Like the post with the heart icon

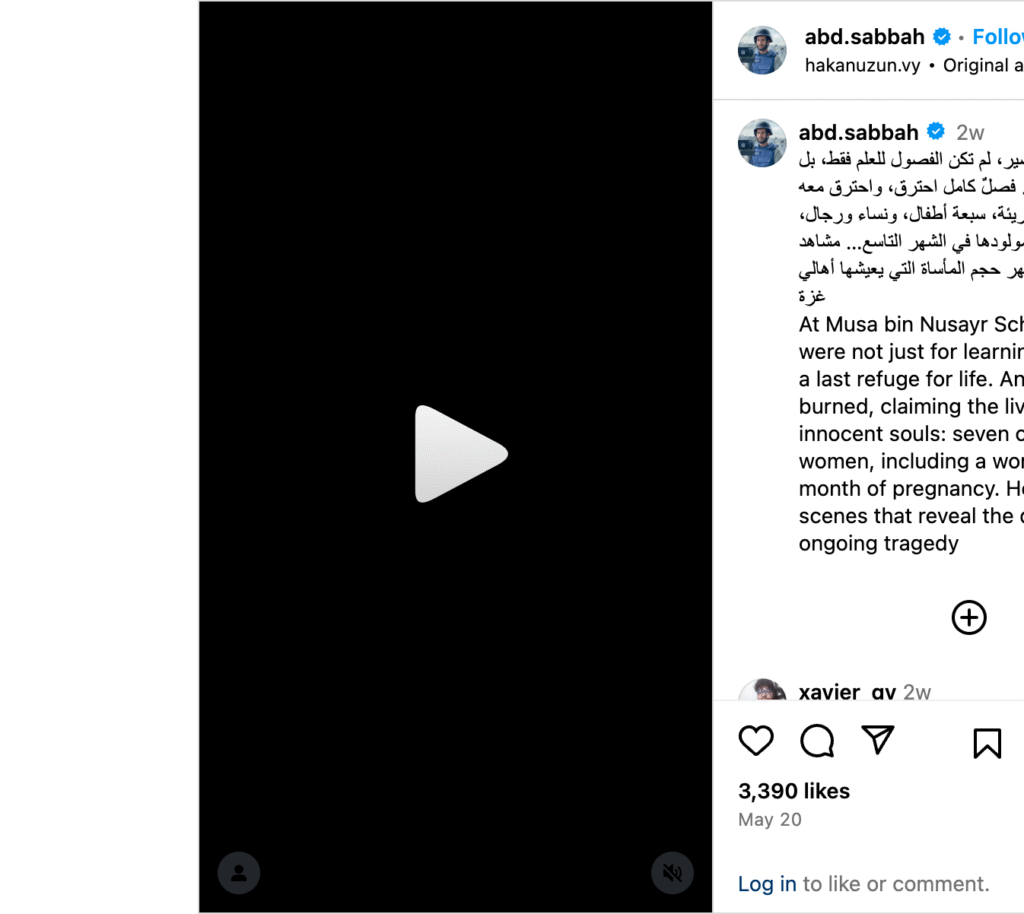coord(756,741)
